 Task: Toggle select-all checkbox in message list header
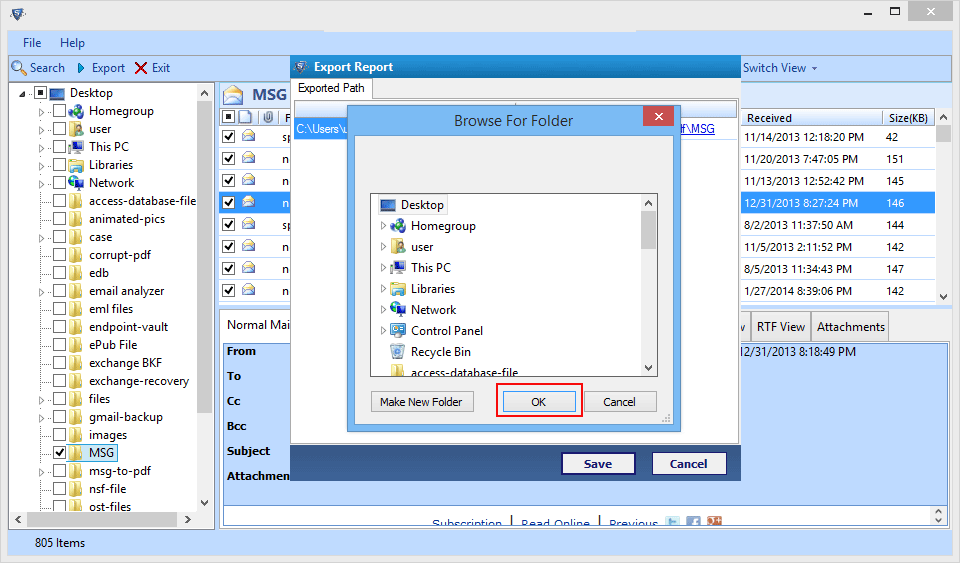point(228,117)
